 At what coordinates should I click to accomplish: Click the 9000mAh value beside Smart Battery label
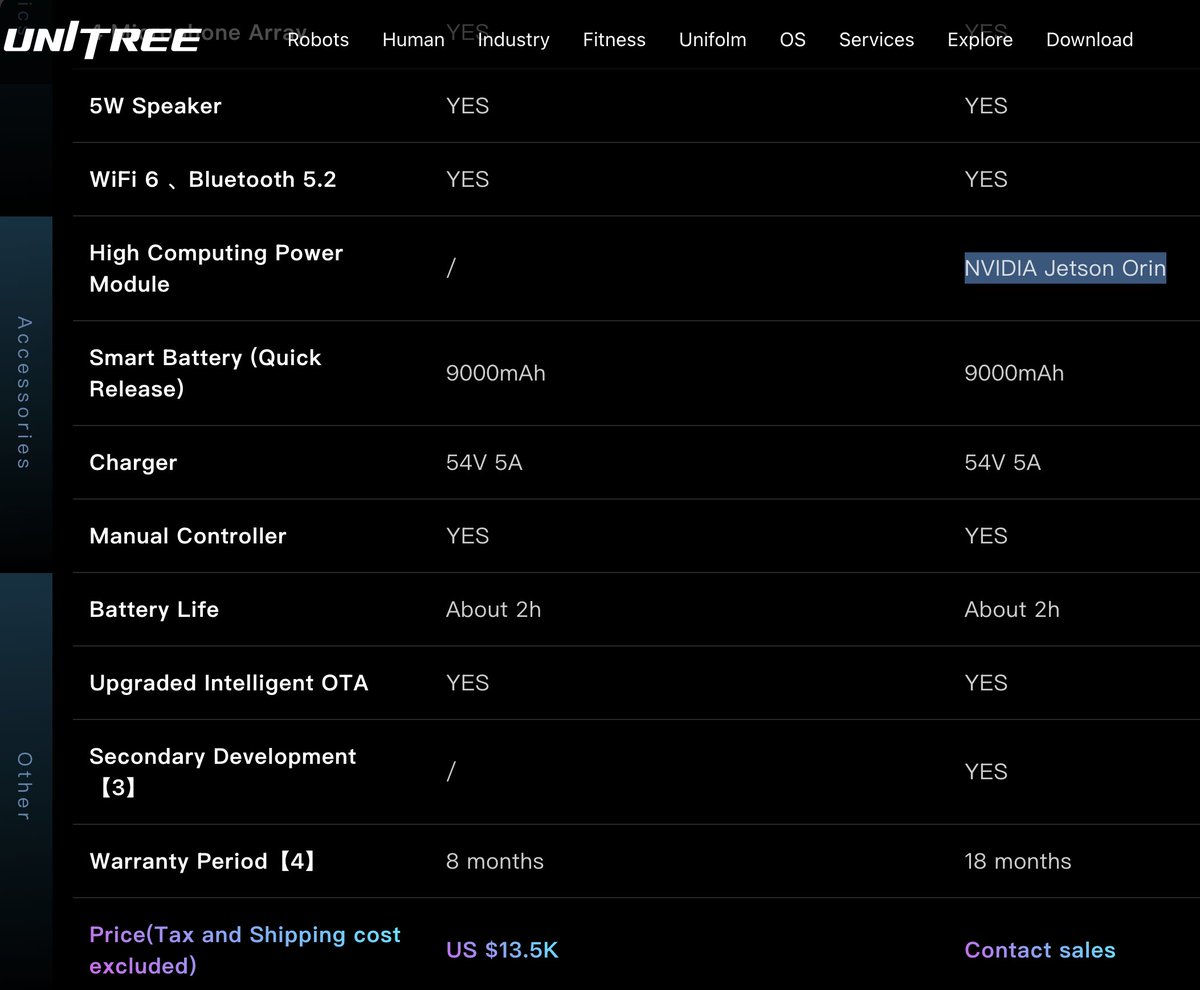[x=496, y=373]
